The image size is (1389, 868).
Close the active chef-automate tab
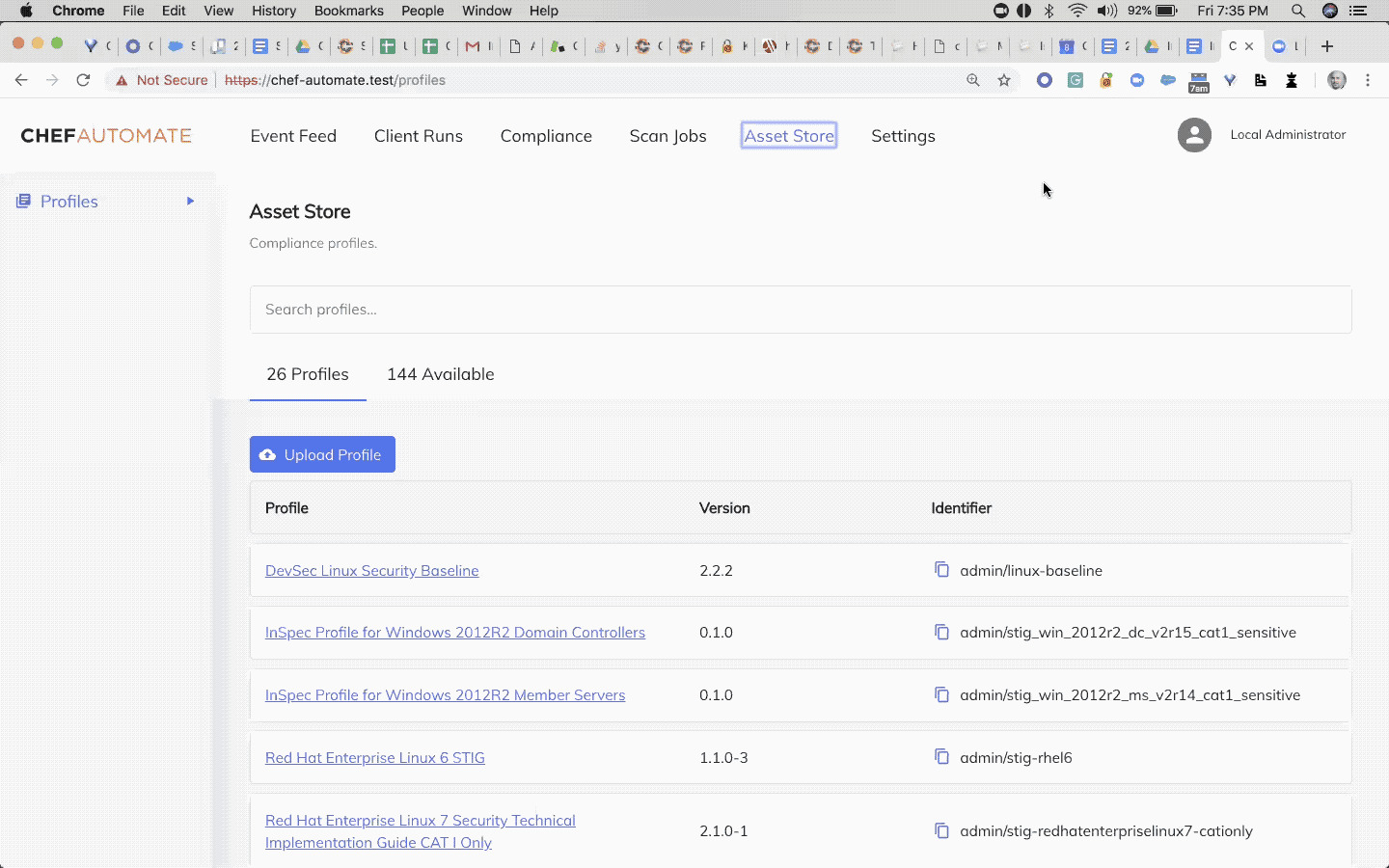click(x=1249, y=45)
